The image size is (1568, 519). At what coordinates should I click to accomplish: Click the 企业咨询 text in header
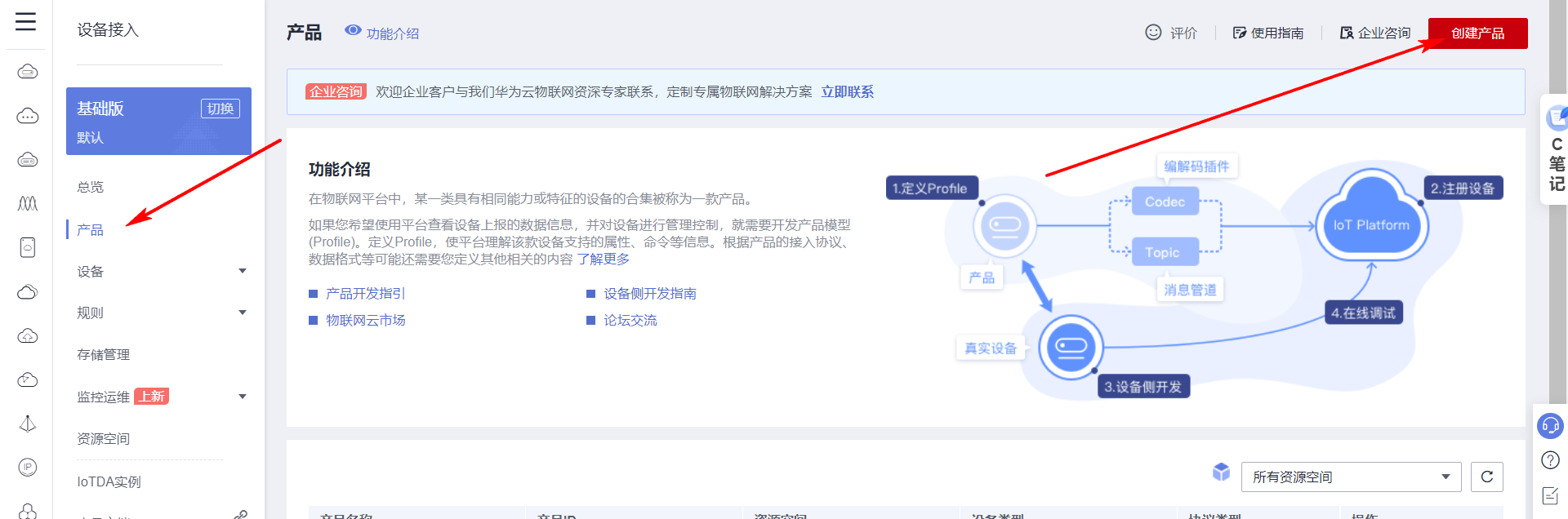click(1384, 33)
